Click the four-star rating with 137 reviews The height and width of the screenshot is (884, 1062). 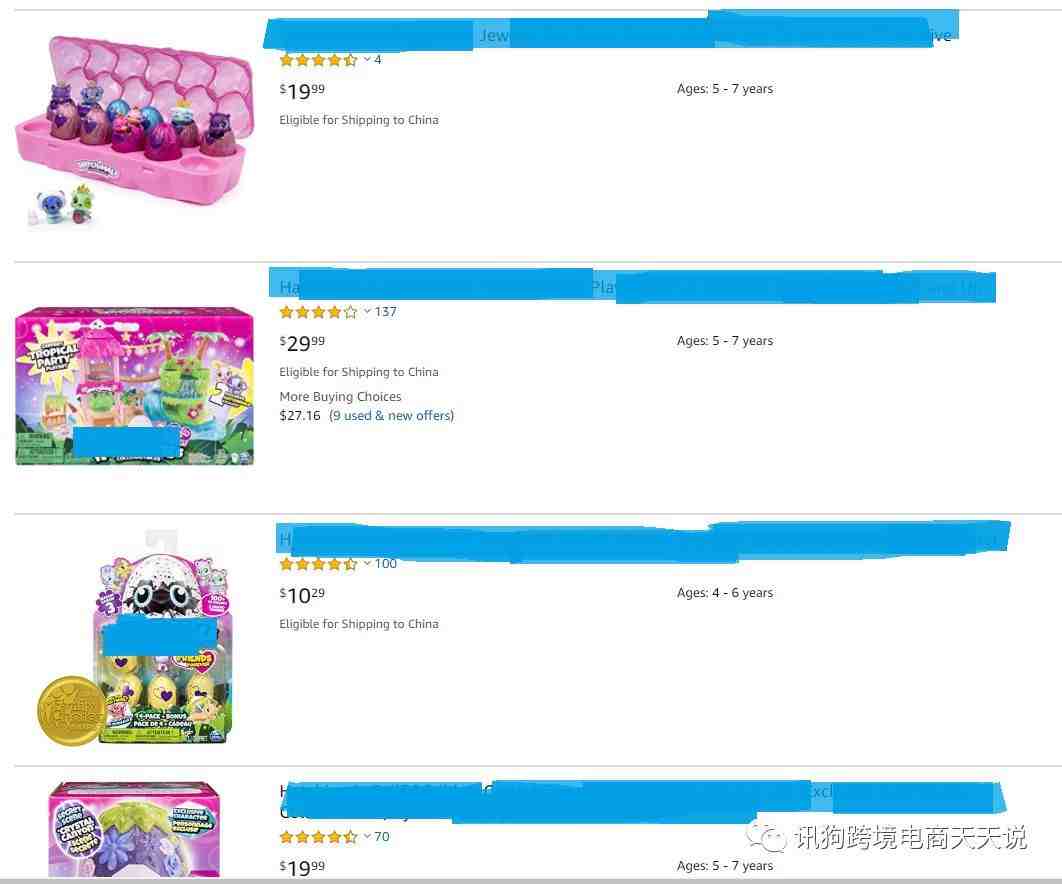click(318, 312)
